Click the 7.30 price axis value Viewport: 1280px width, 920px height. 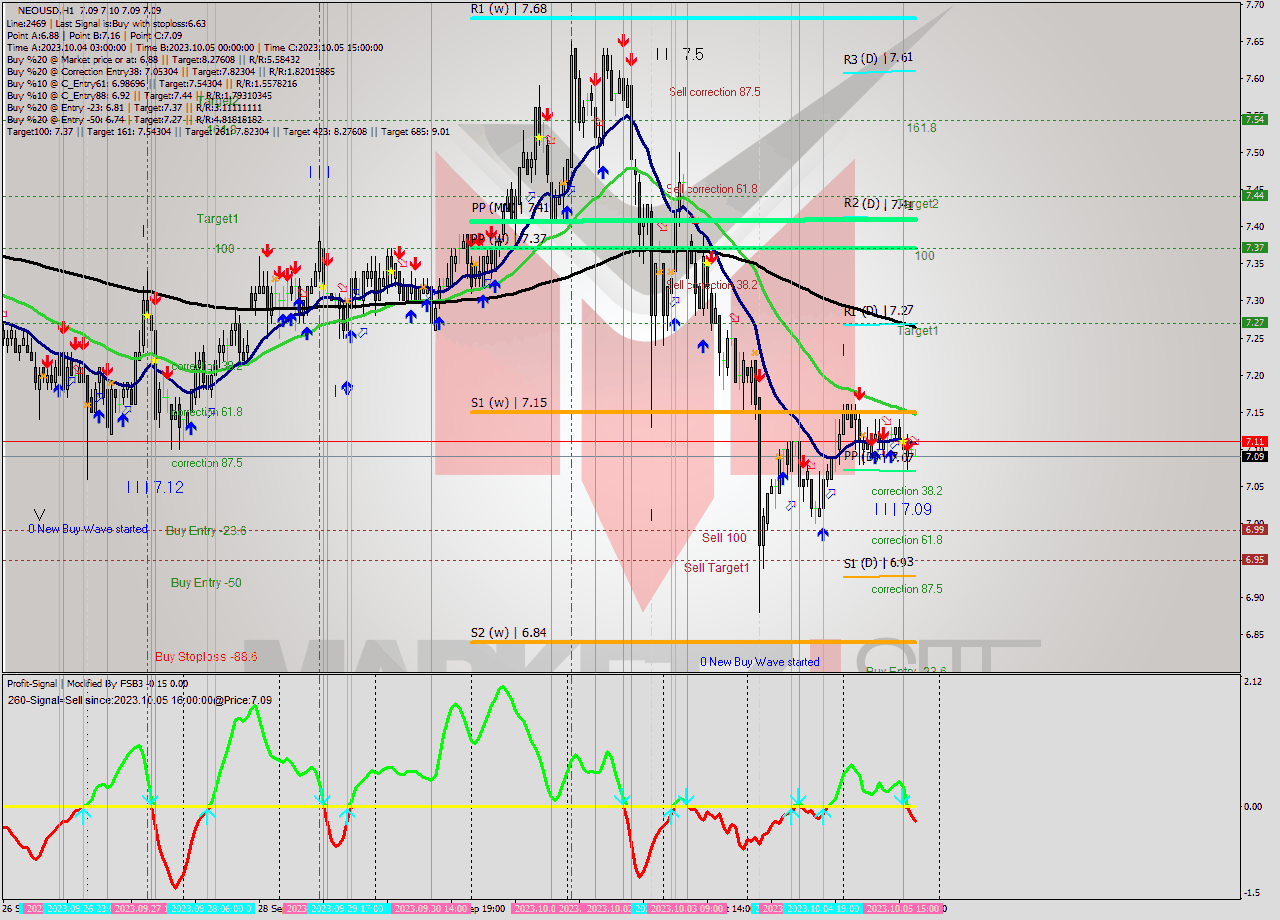coord(1254,300)
